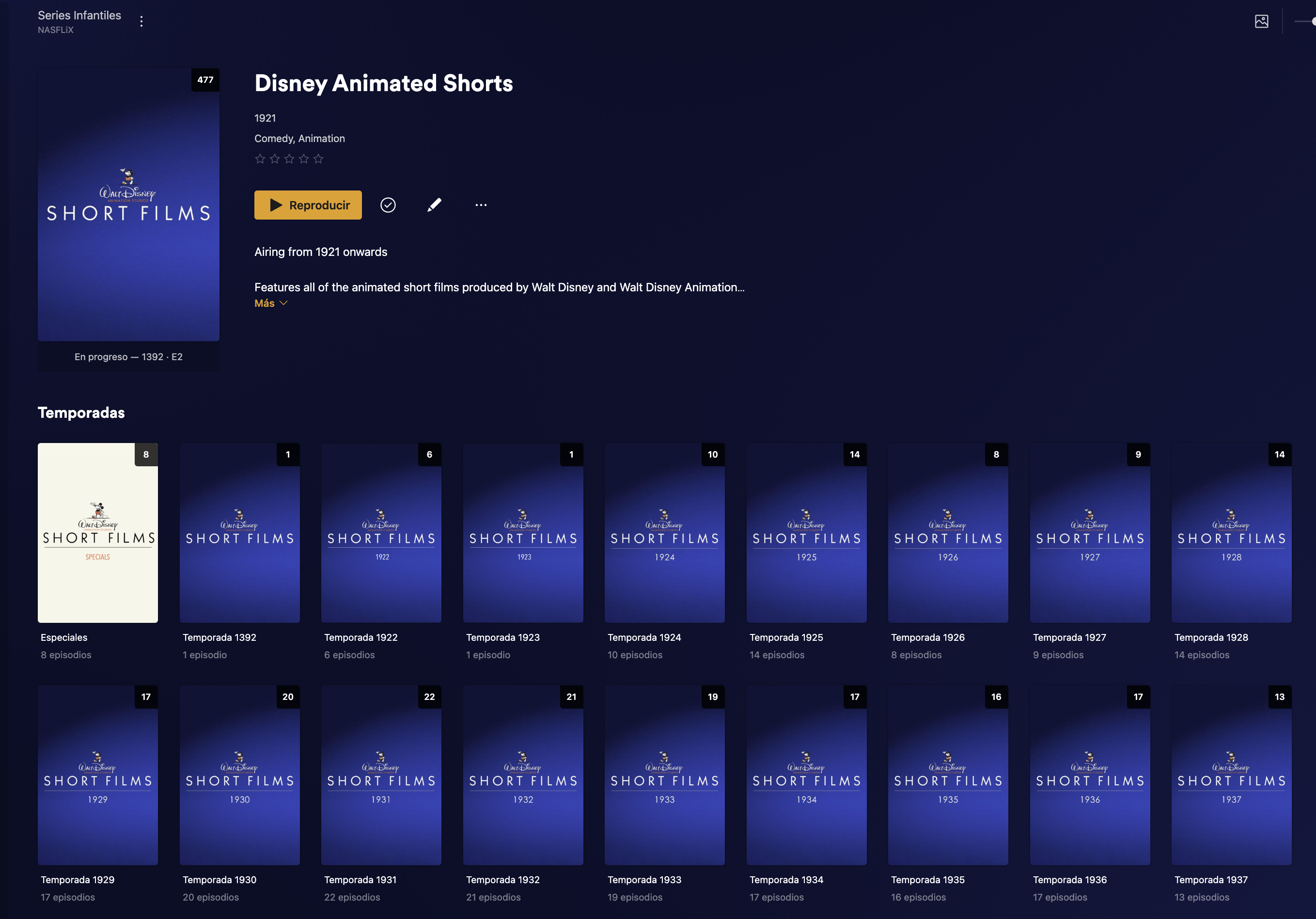Select Temporada 1933 season thumbnail
The width and height of the screenshot is (1316, 919).
664,775
